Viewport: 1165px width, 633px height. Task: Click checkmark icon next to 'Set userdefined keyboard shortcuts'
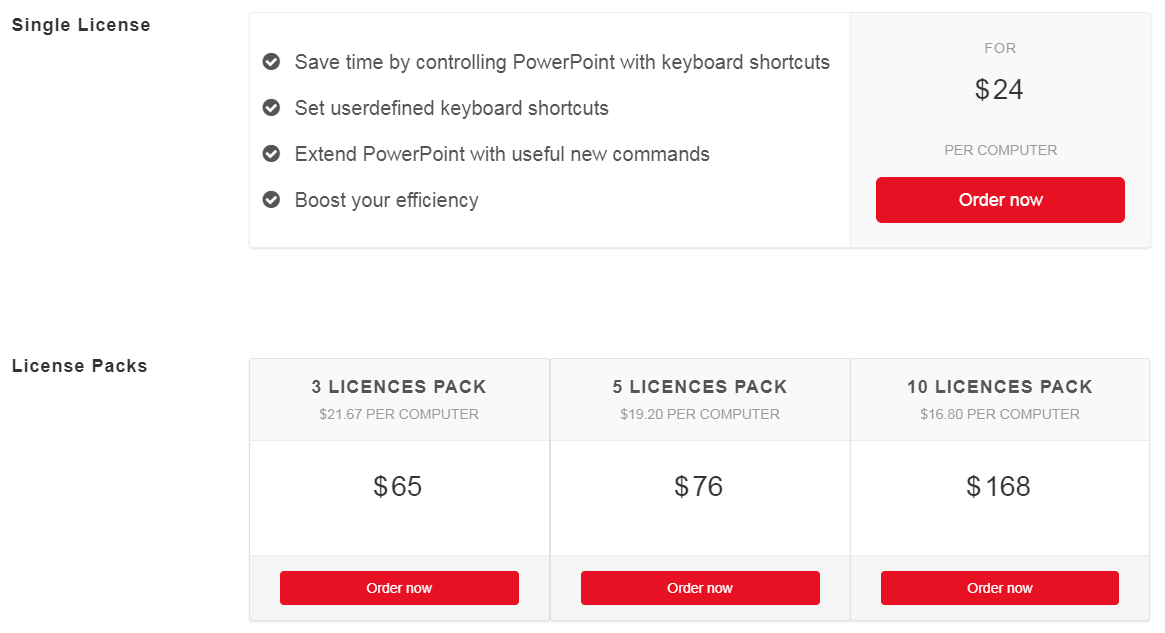coord(271,108)
